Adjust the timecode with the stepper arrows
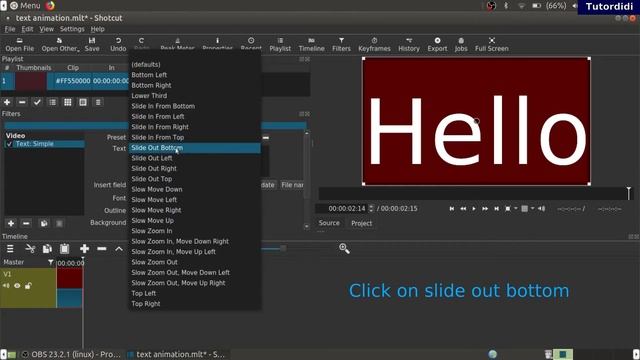This screenshot has width=640, height=360. point(371,209)
